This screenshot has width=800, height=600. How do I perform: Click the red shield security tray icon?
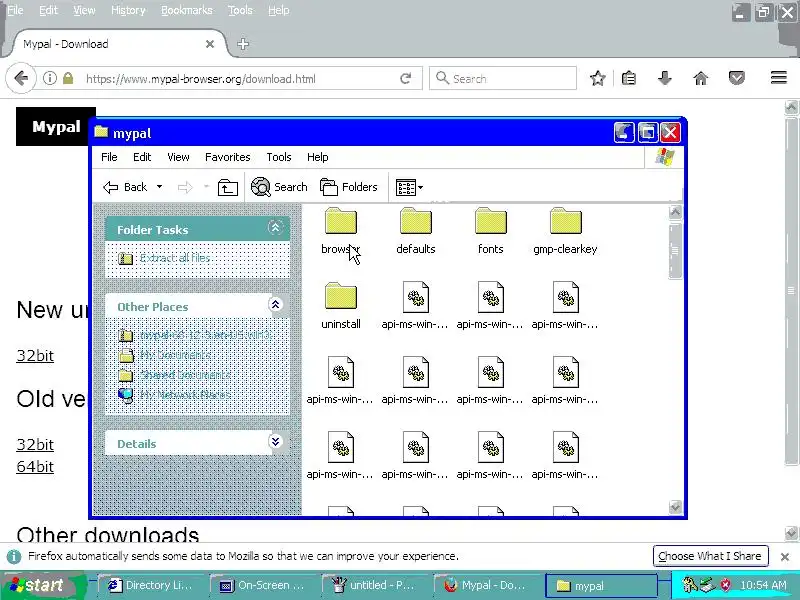[x=725, y=585]
